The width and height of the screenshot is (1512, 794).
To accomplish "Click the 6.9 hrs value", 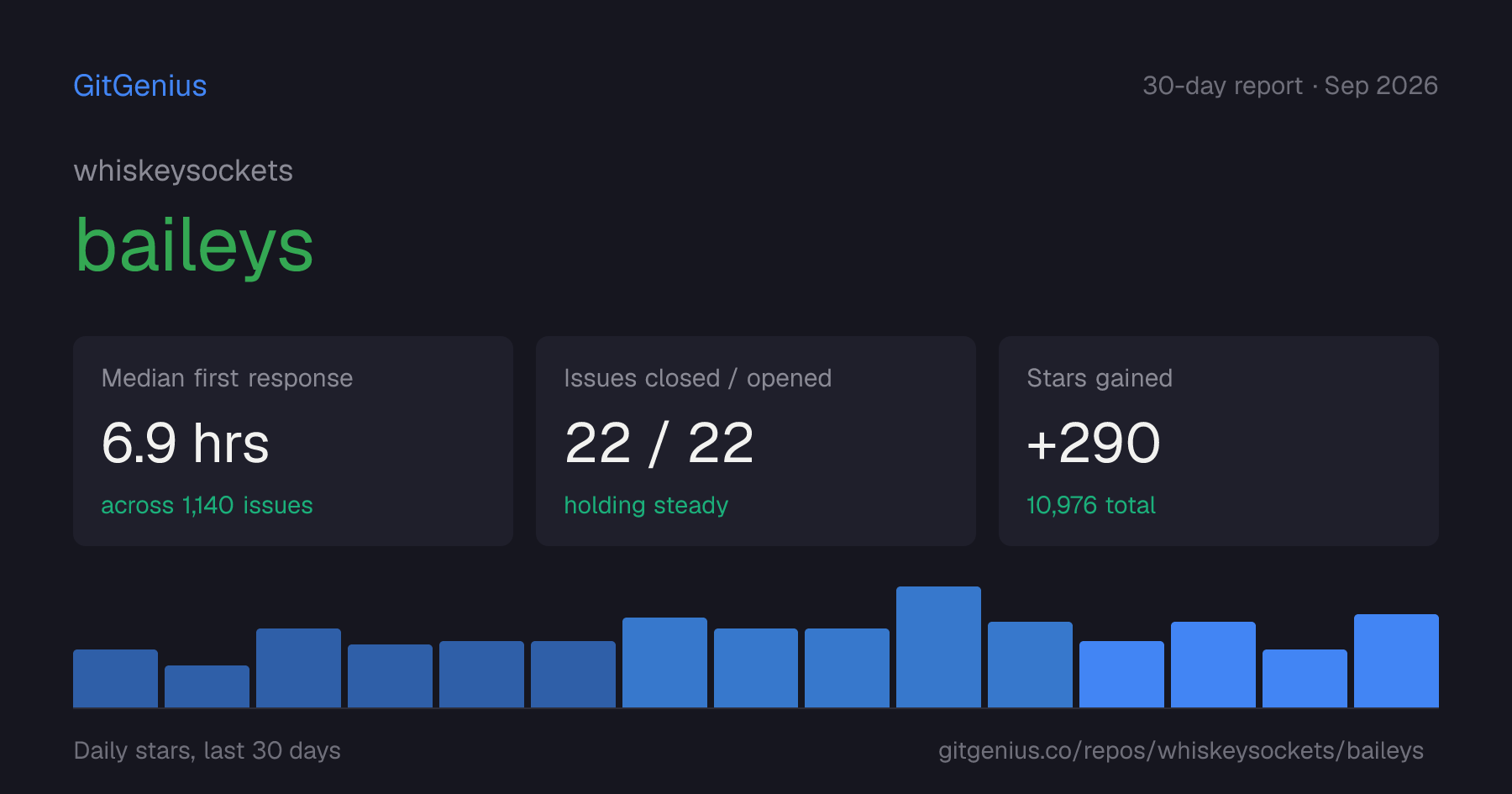I will (x=186, y=443).
